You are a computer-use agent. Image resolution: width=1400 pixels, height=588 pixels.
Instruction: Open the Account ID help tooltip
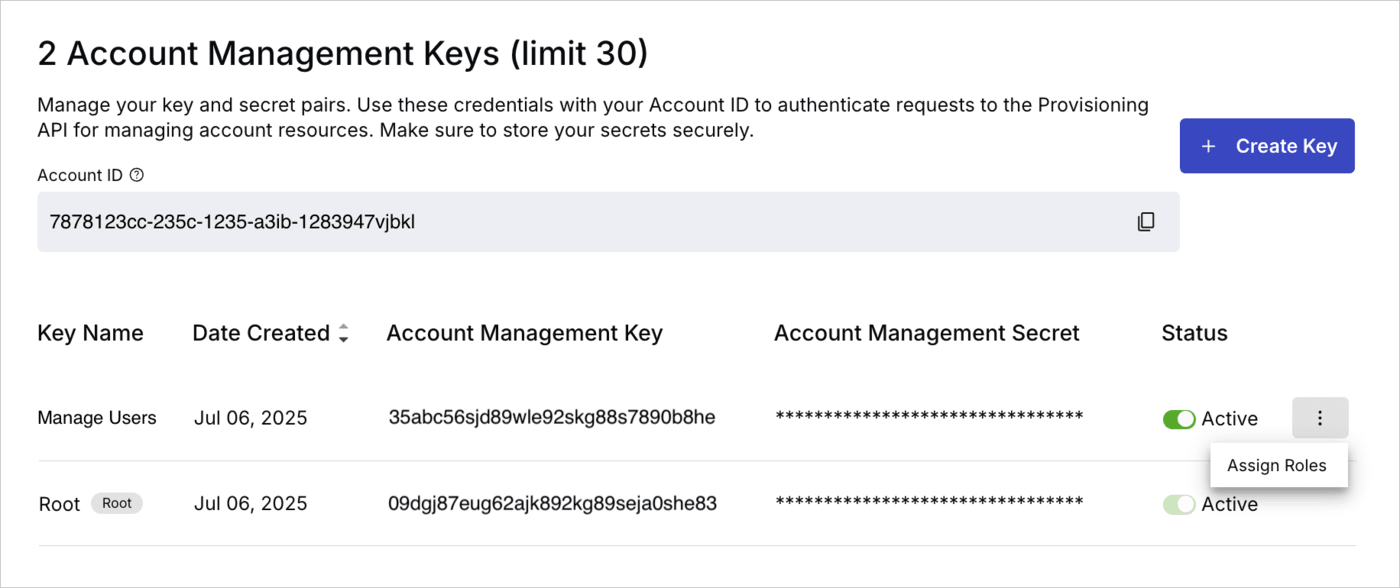[x=136, y=174]
